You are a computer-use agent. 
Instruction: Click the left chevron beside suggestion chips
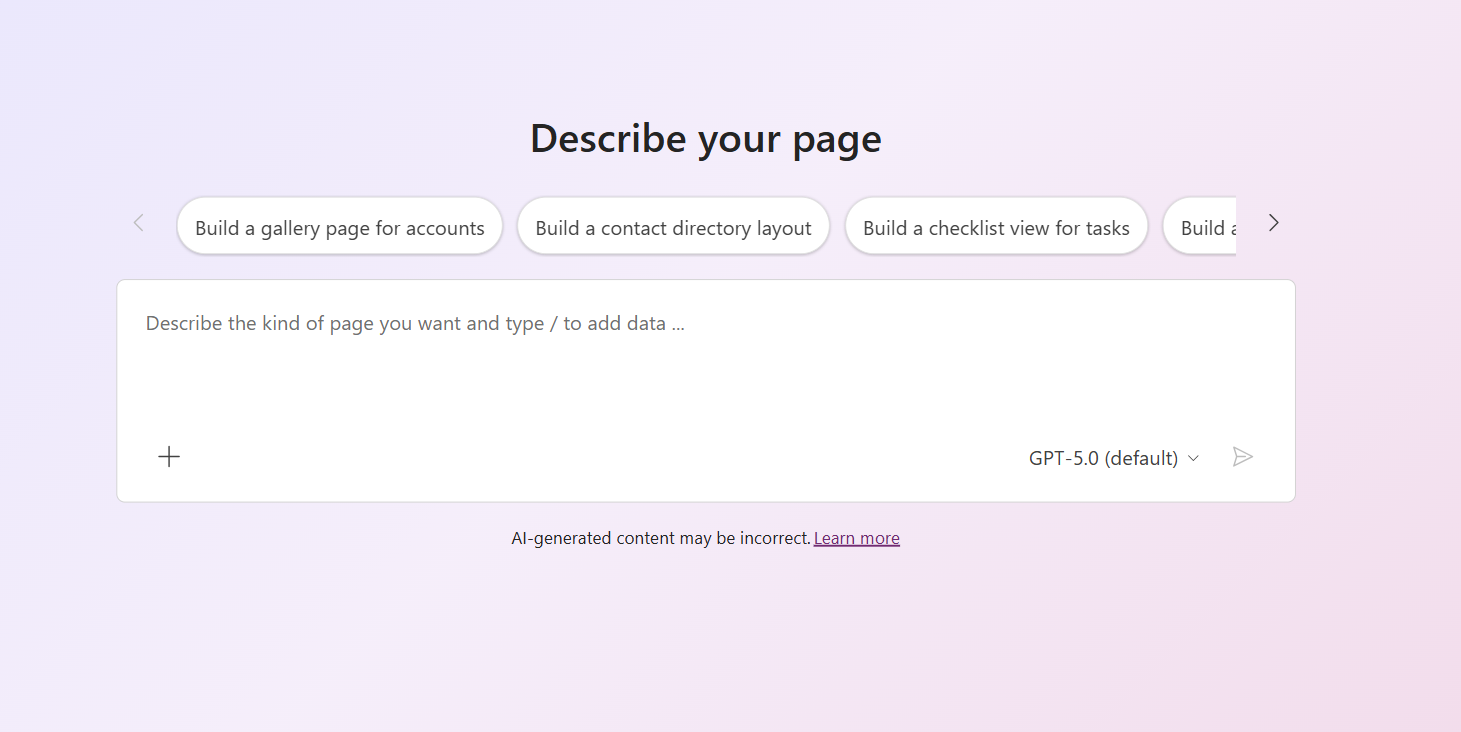[137, 223]
